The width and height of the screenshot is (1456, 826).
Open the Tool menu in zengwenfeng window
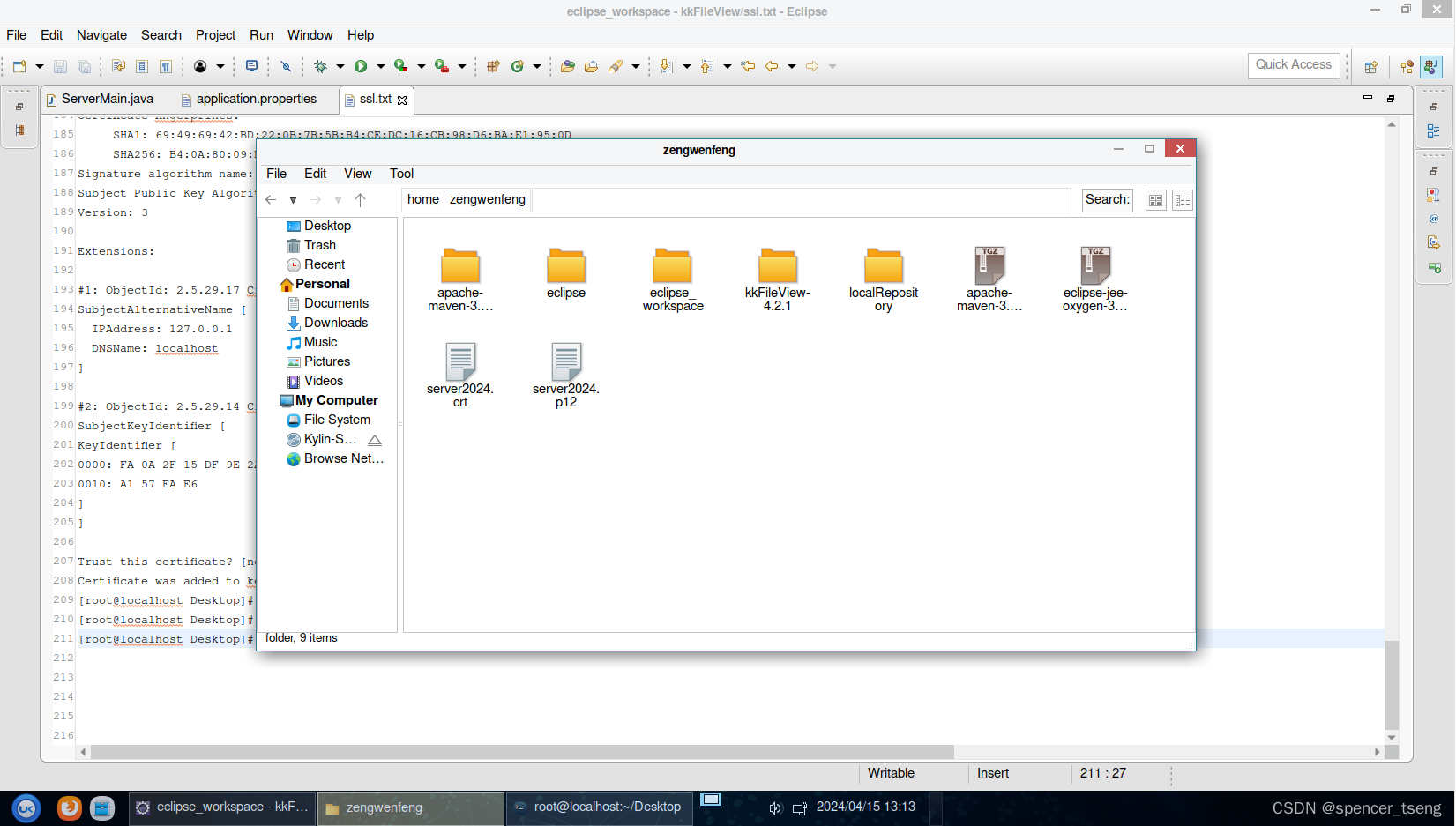[402, 174]
